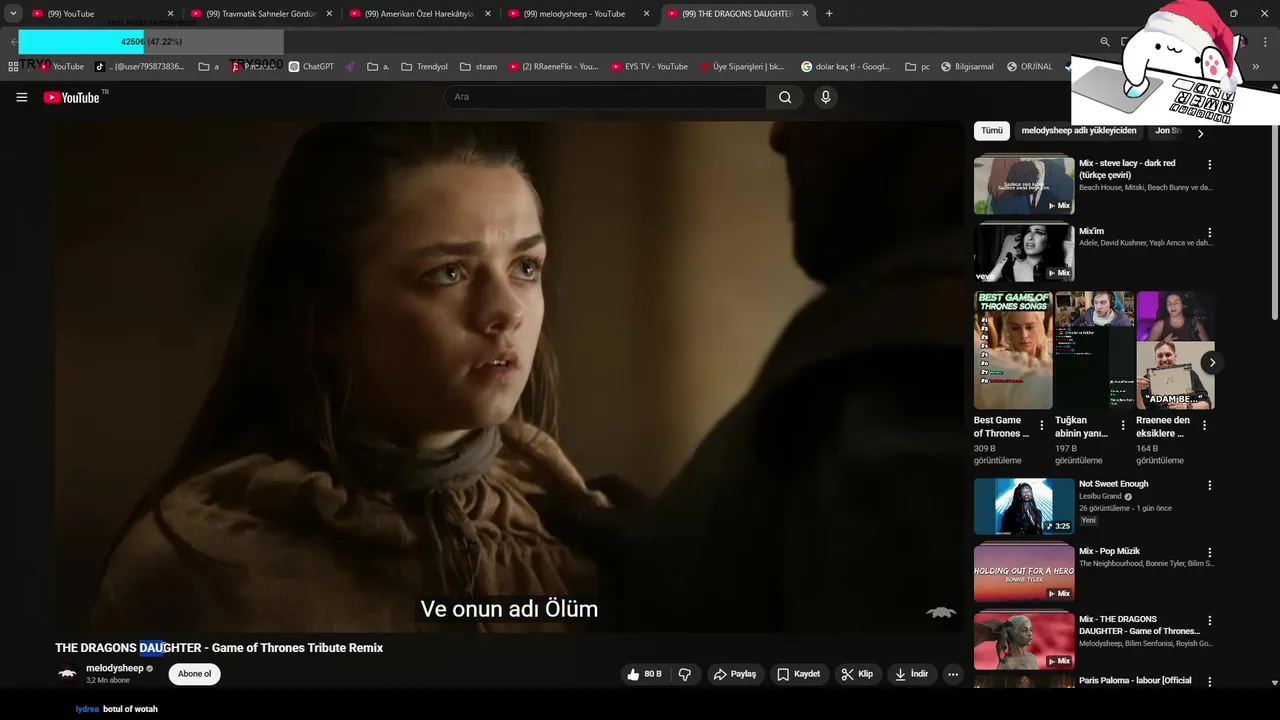This screenshot has height=720, width=1280.
Task: Show next shorts with the shelf arrow
Action: click(x=1211, y=363)
